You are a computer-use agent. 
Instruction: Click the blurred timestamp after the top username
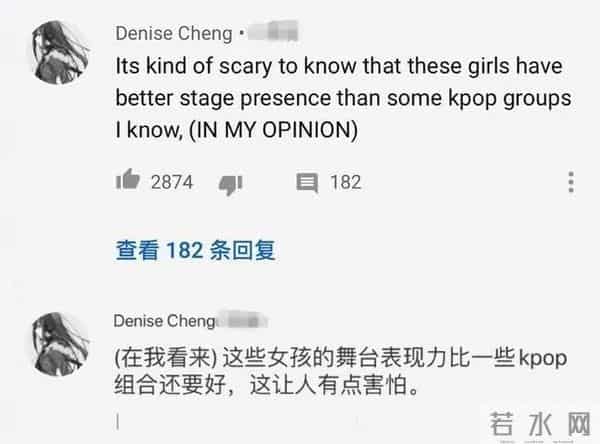point(273,34)
